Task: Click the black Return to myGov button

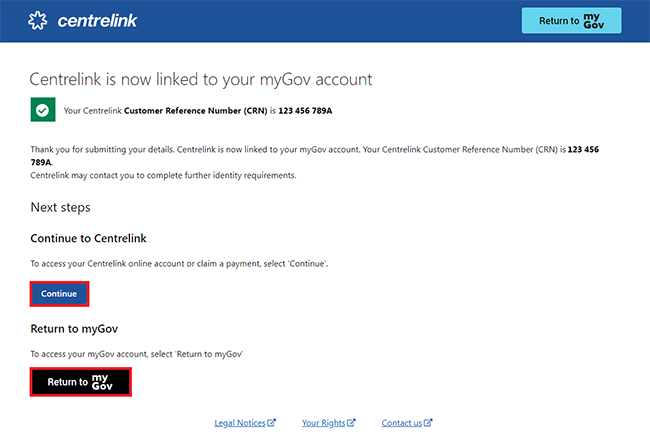Action: 80,382
